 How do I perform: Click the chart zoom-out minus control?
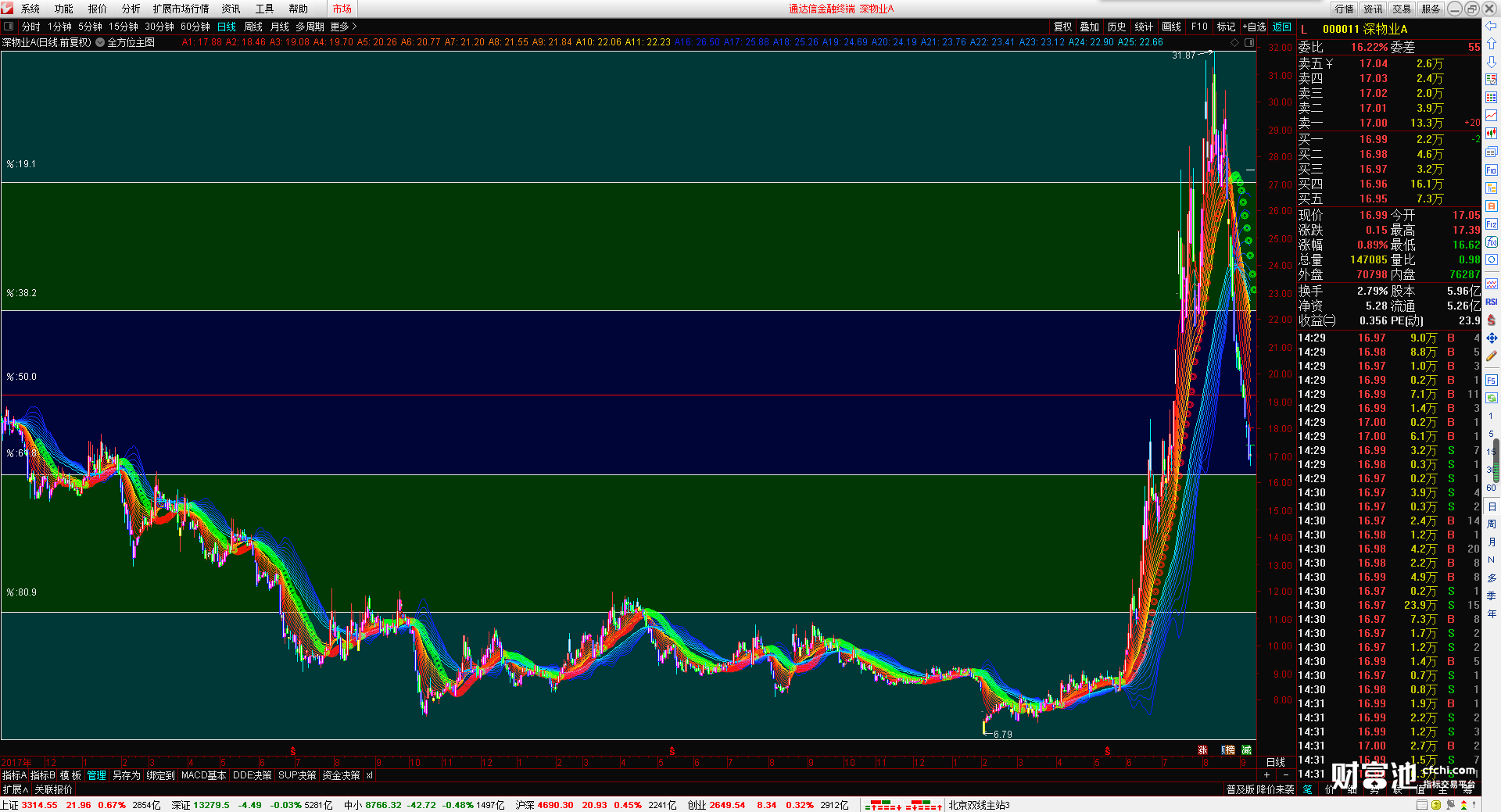pyautogui.click(x=1286, y=775)
